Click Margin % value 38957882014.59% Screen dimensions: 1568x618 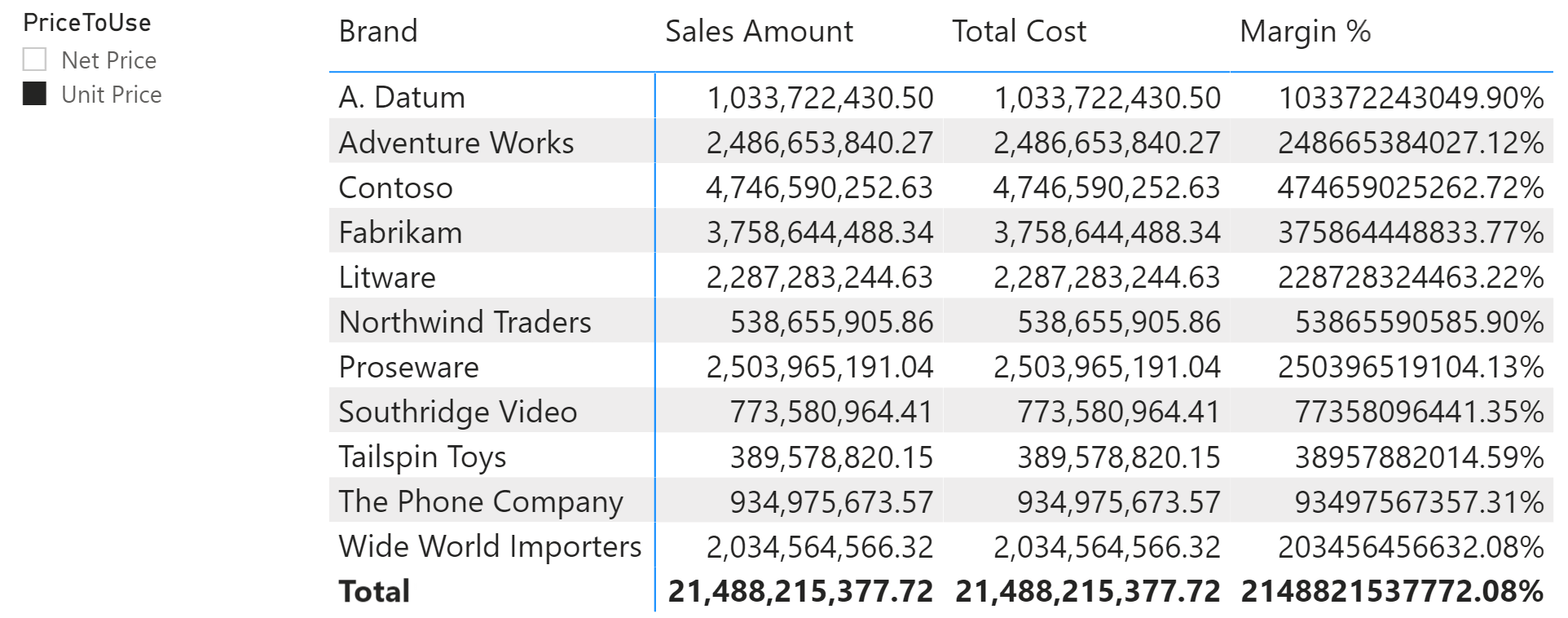[1420, 457]
